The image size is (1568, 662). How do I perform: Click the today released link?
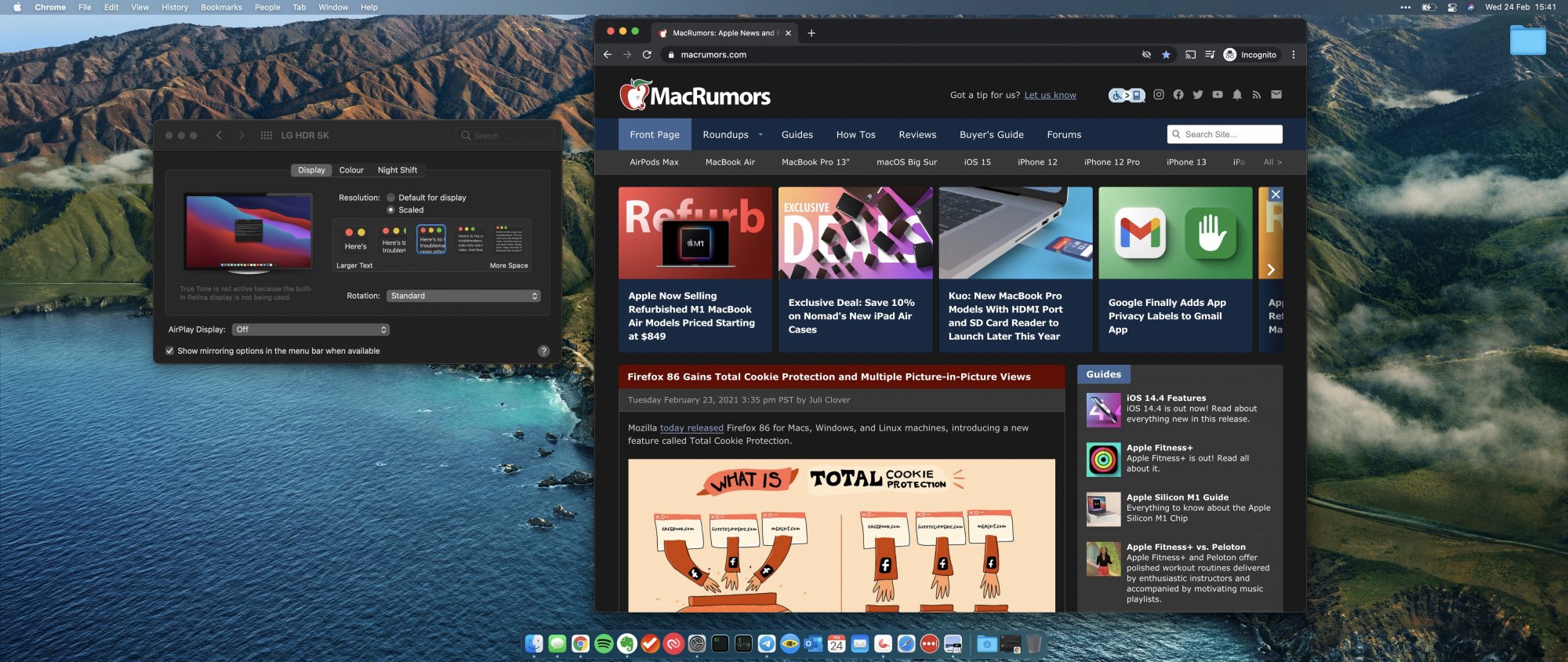691,428
